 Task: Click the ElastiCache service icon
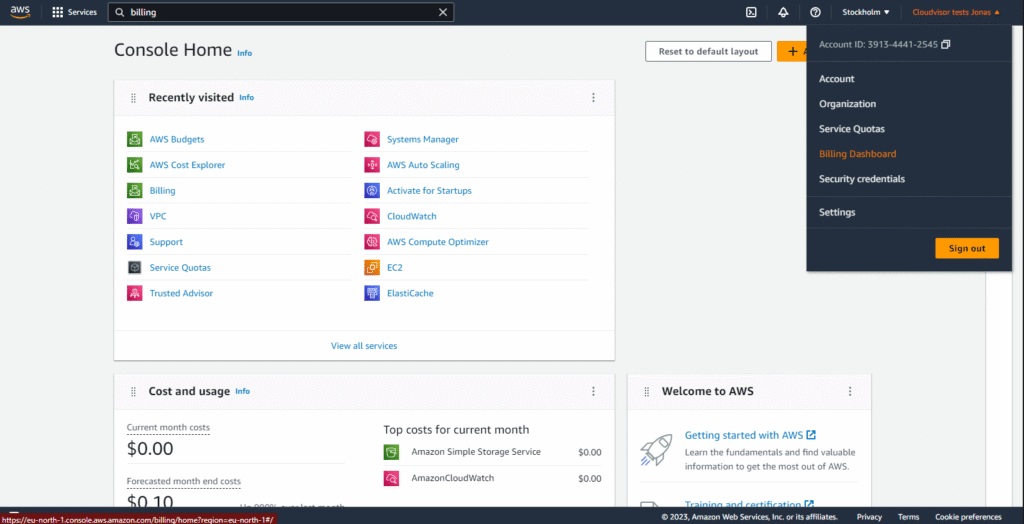click(x=372, y=293)
